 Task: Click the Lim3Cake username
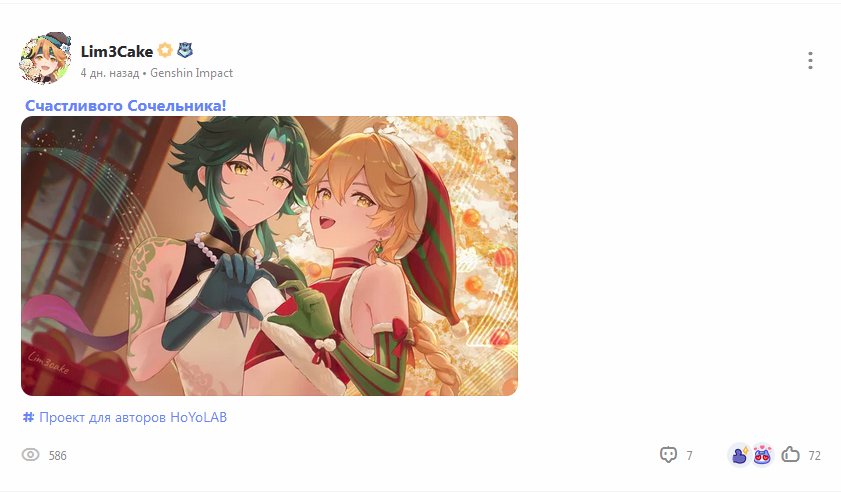pyautogui.click(x=117, y=51)
